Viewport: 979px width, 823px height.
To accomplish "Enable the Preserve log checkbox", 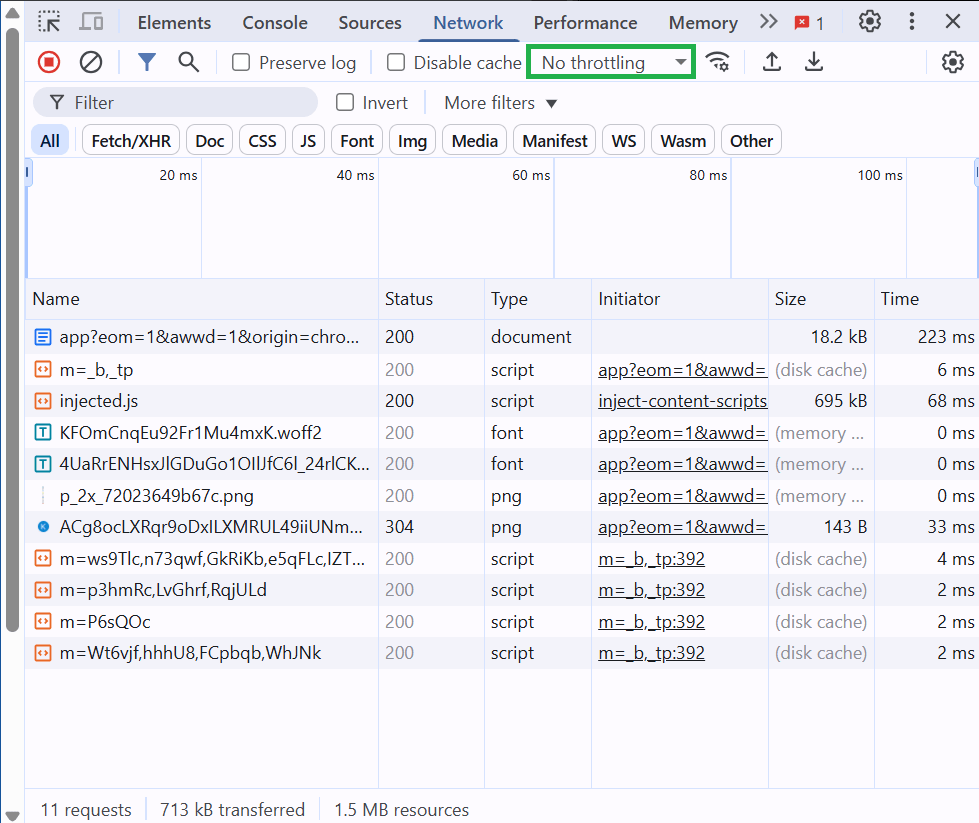I will [241, 62].
